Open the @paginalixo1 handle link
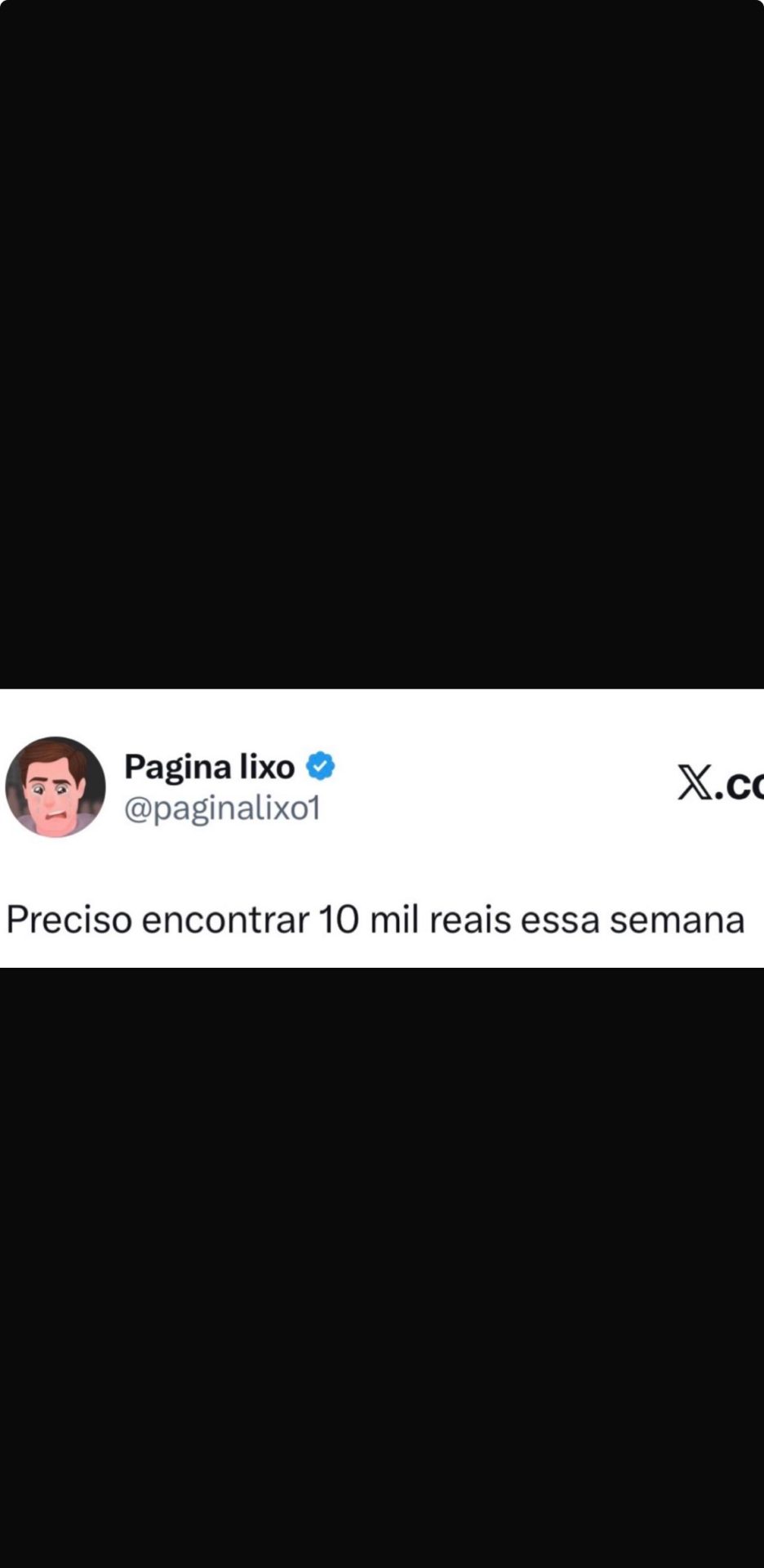This screenshot has height=1568, width=764. coord(222,808)
